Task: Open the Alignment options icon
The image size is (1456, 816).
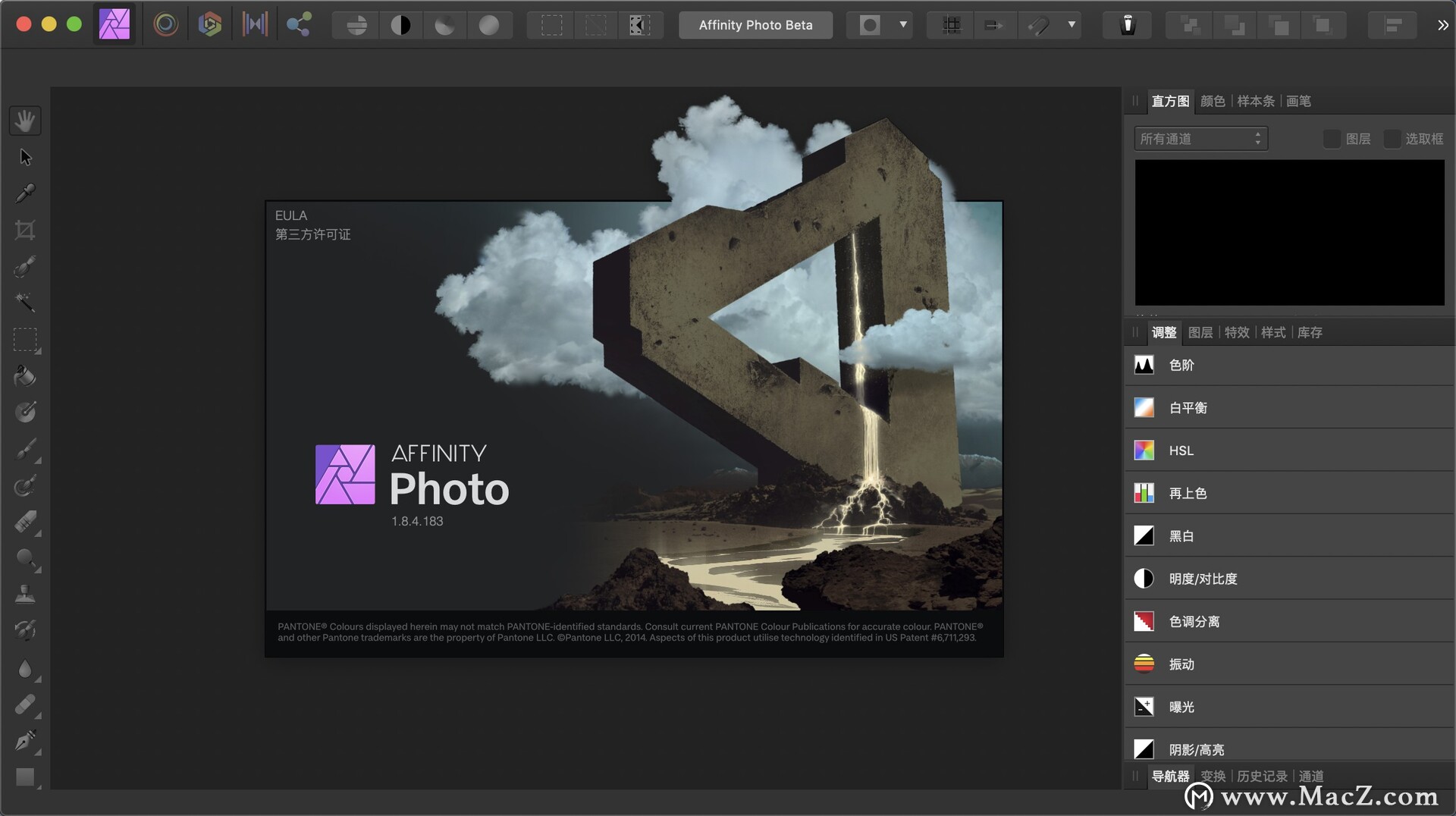Action: [1392, 25]
